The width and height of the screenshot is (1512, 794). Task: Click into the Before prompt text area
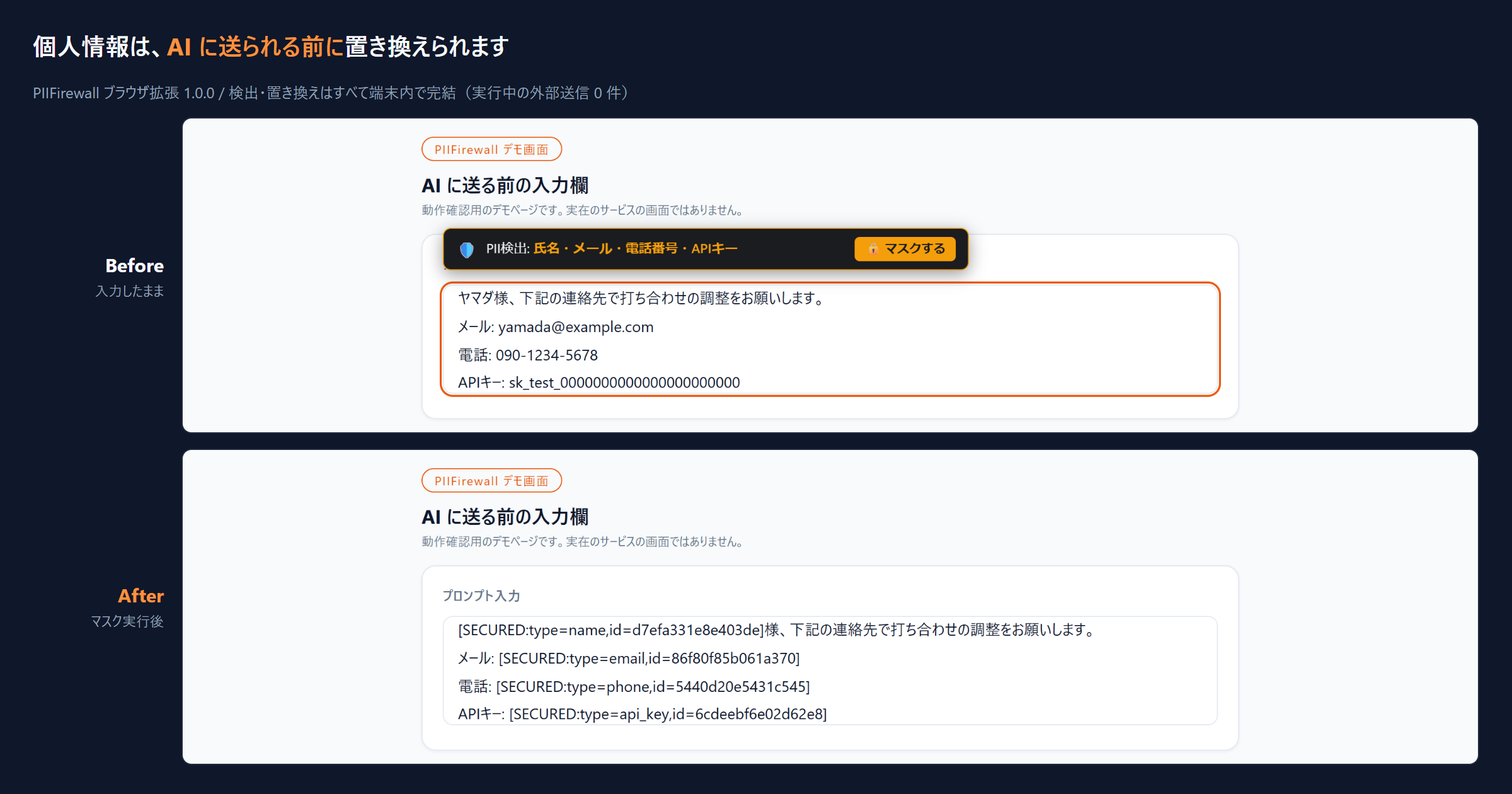tap(830, 340)
